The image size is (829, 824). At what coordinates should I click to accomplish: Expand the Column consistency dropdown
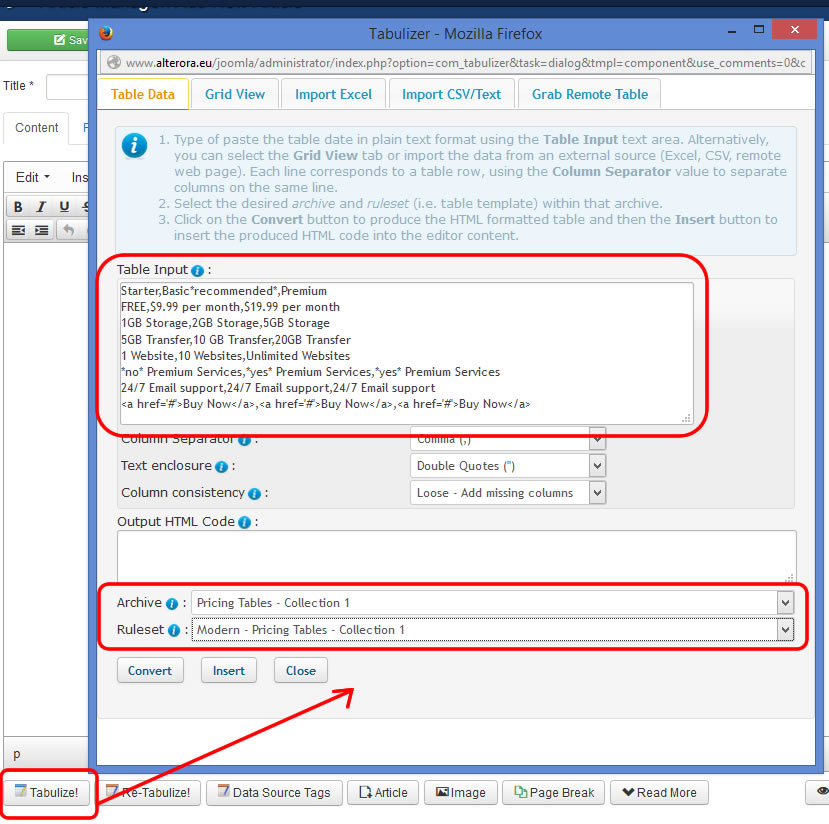(x=508, y=493)
